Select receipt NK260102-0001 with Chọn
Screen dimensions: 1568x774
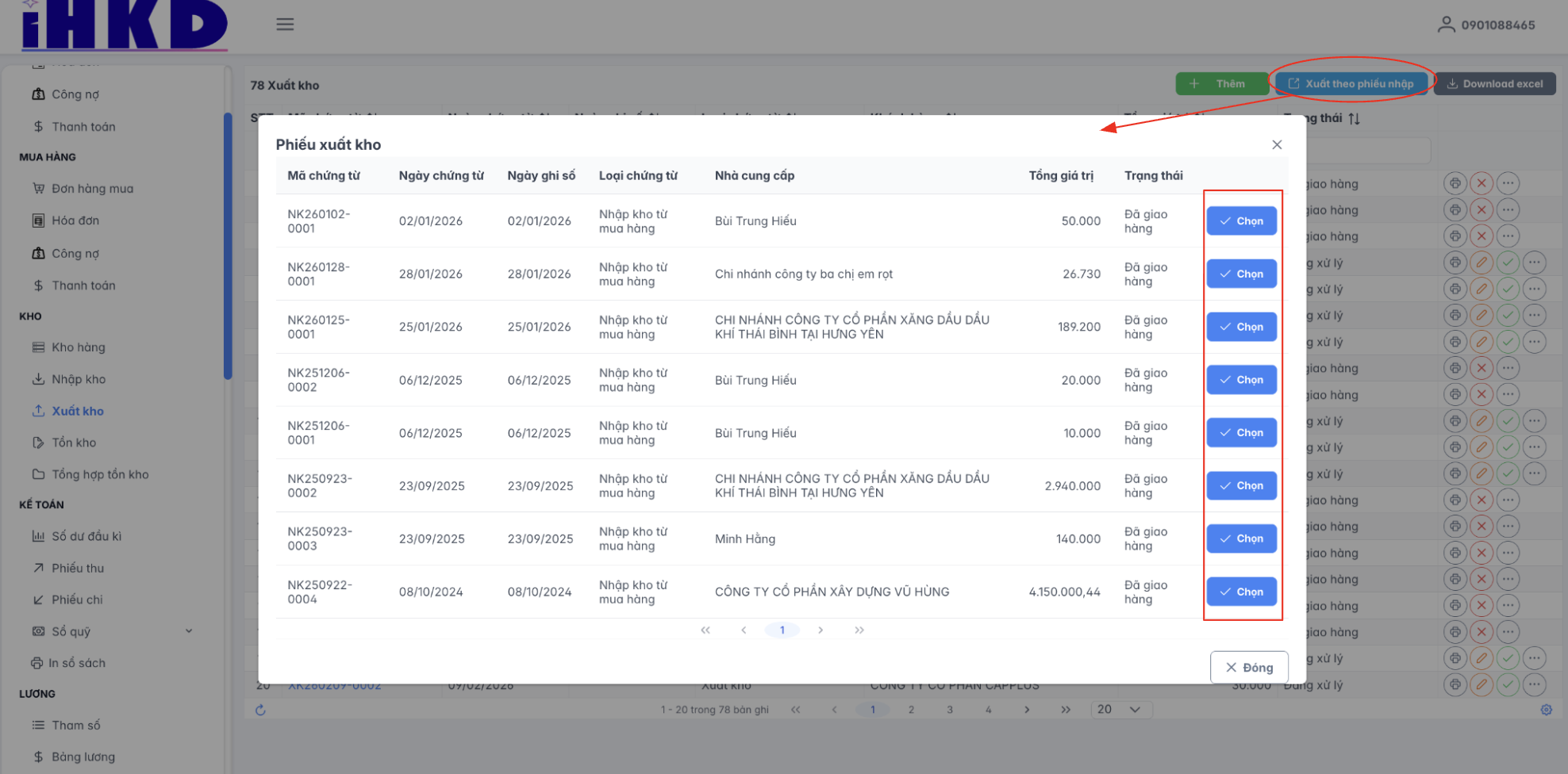[1241, 221]
